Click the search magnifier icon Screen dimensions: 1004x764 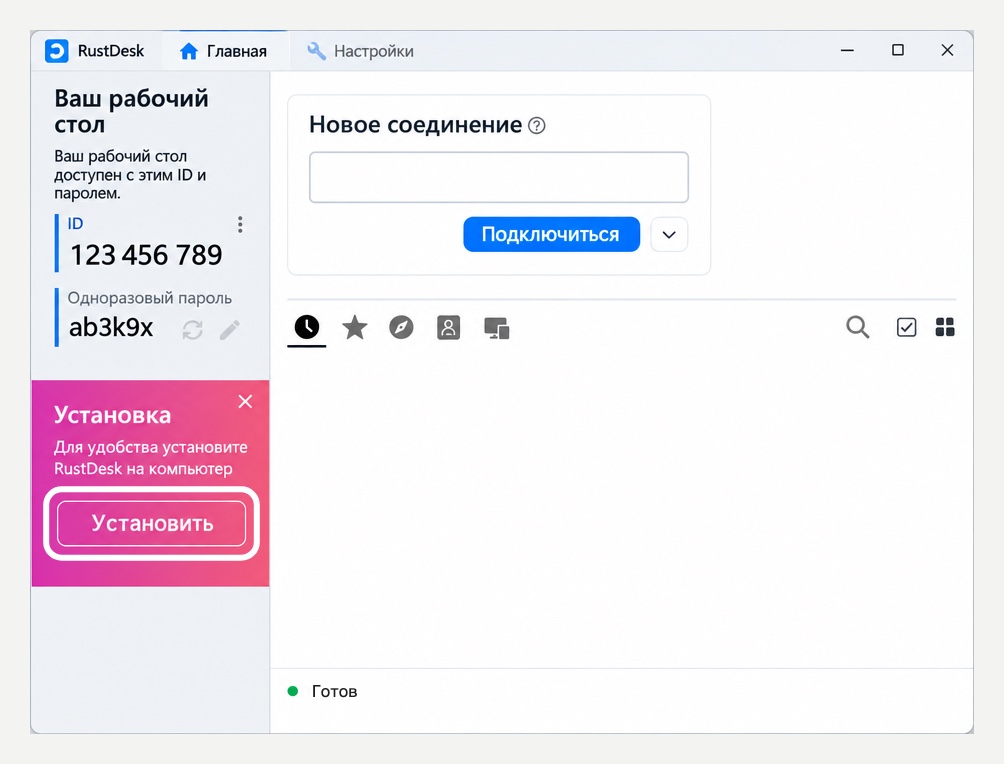pos(857,327)
